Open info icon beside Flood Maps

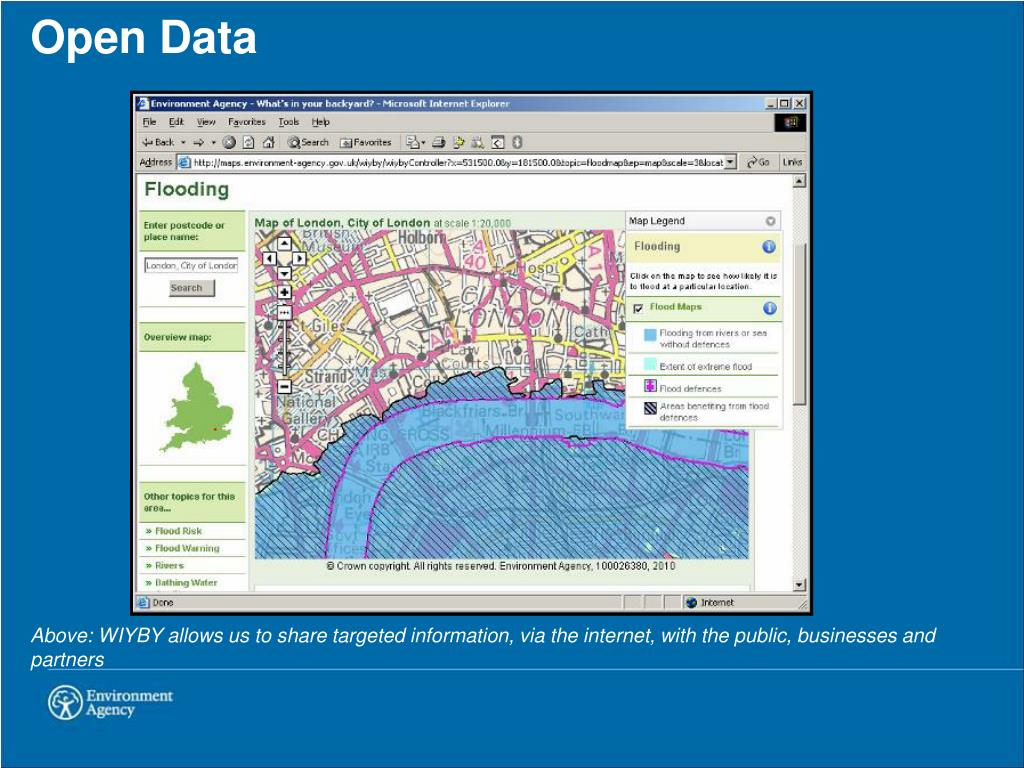coord(769,308)
